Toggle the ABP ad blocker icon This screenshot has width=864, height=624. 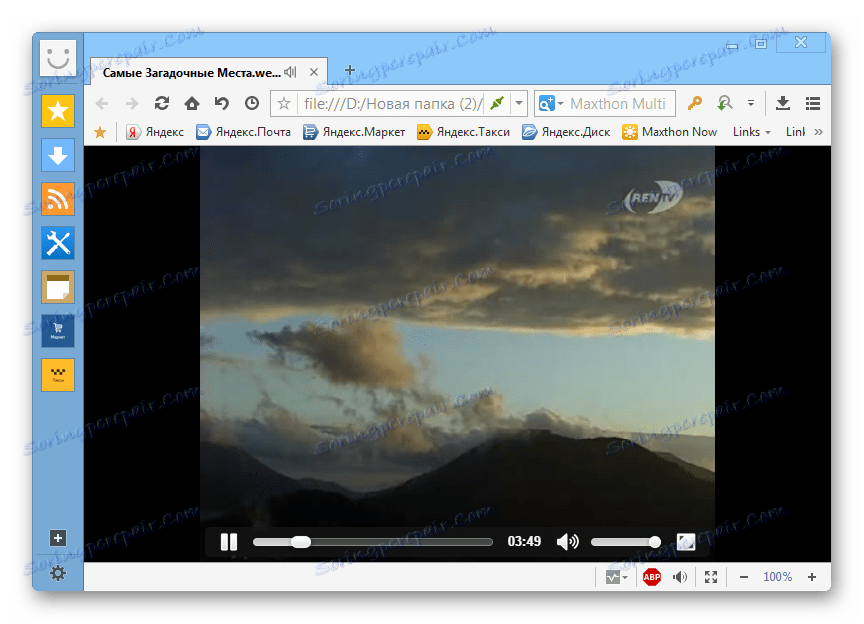[652, 577]
